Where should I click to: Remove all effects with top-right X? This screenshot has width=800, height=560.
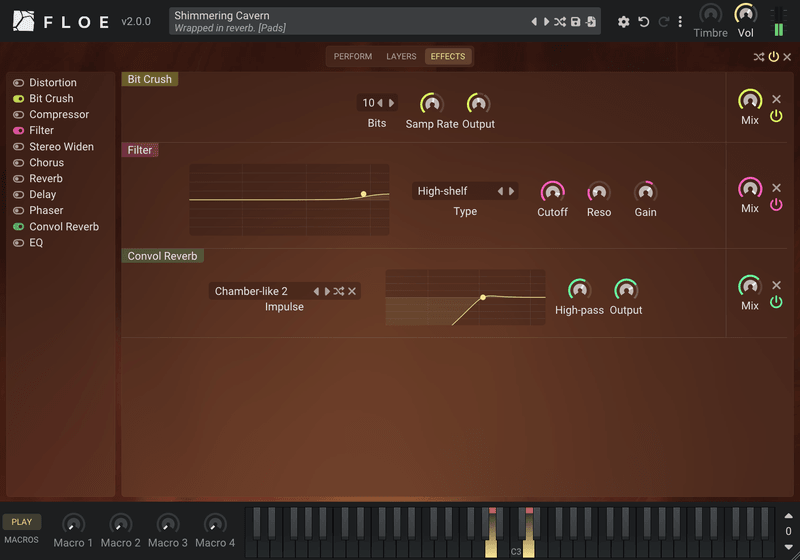(x=787, y=57)
